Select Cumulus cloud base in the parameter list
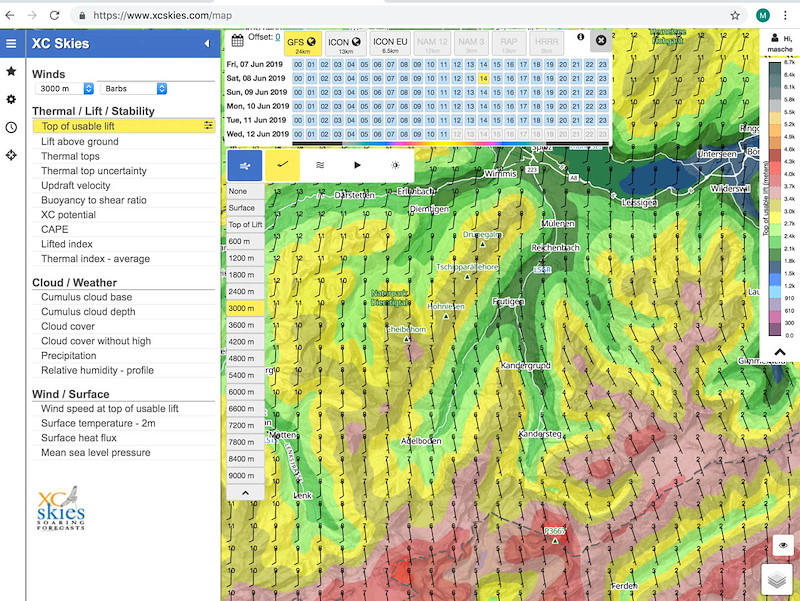The image size is (800, 601). coord(86,297)
